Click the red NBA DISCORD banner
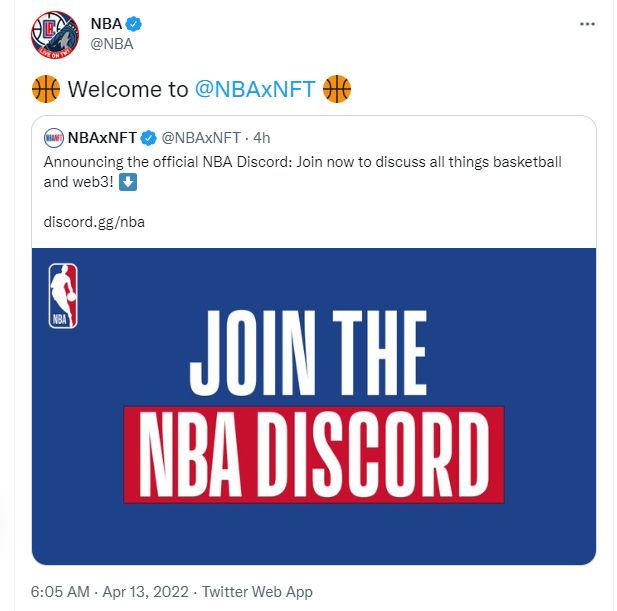 coord(314,454)
